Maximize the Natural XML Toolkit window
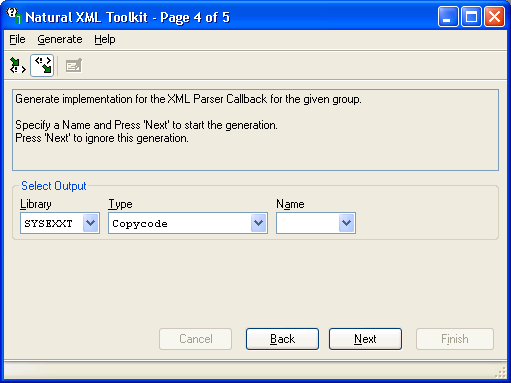Viewport: 511px width, 383px height. [471, 16]
